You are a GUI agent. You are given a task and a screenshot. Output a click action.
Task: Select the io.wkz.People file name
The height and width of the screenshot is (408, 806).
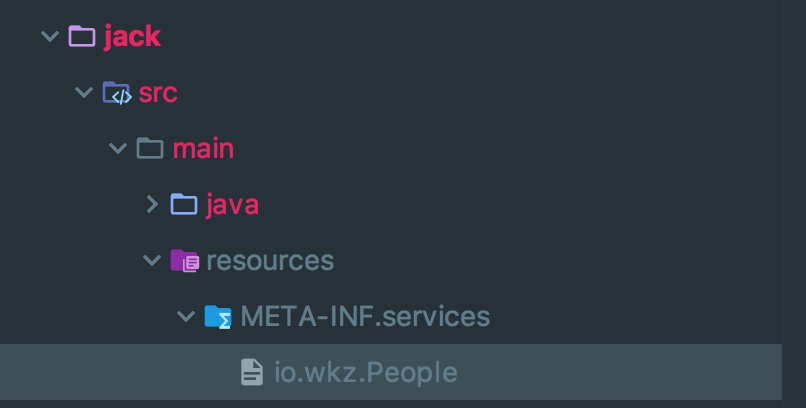(x=365, y=373)
